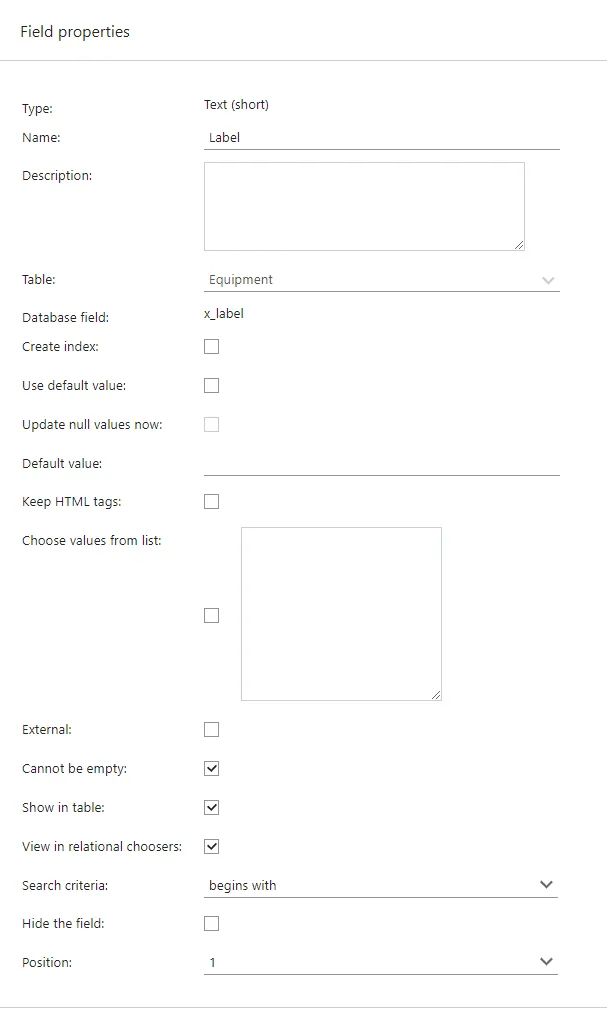This screenshot has height=1009, width=607.
Task: Enable the Hide the field checkbox
Action: [x=211, y=924]
